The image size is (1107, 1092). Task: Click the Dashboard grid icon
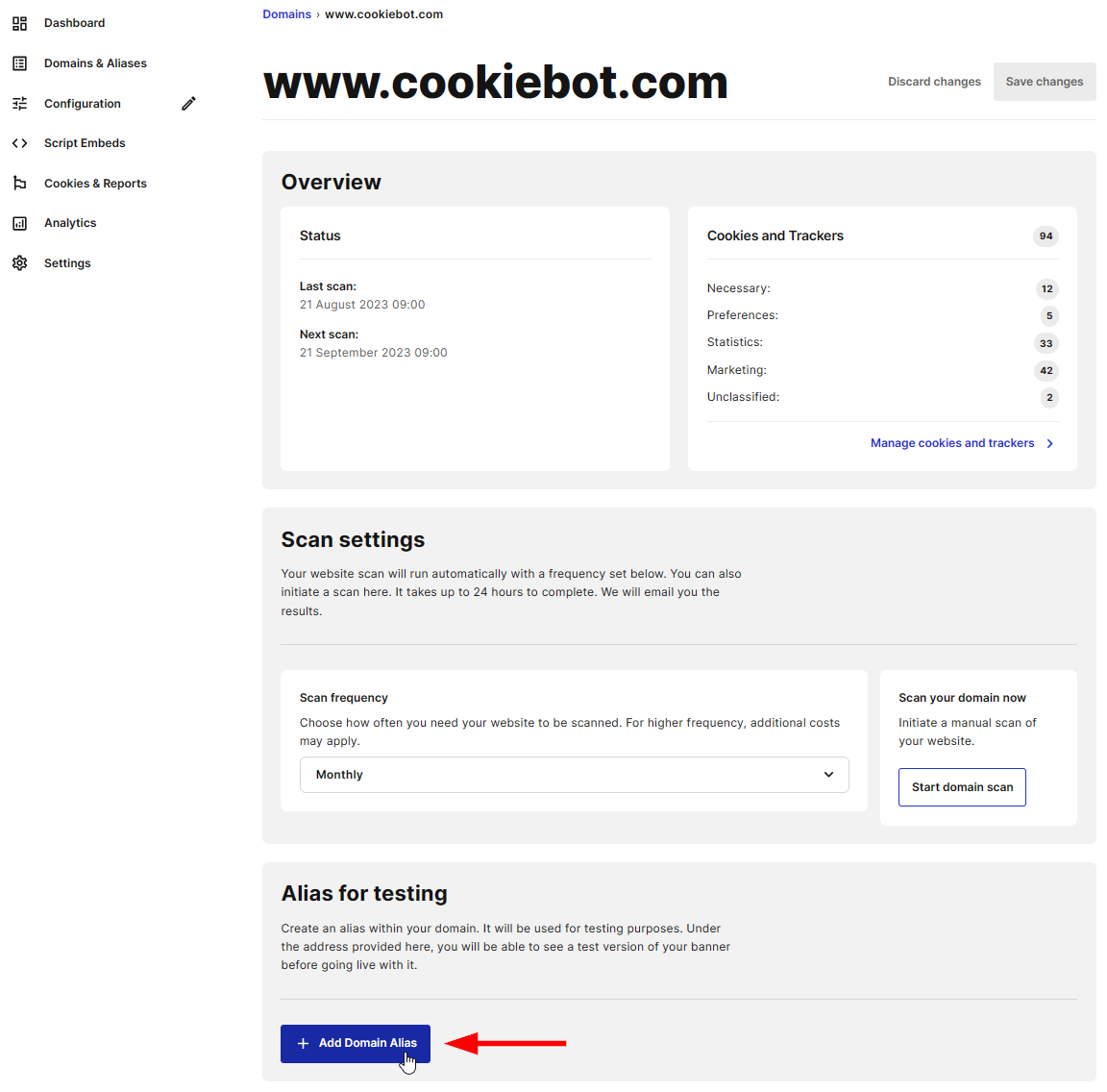(20, 23)
